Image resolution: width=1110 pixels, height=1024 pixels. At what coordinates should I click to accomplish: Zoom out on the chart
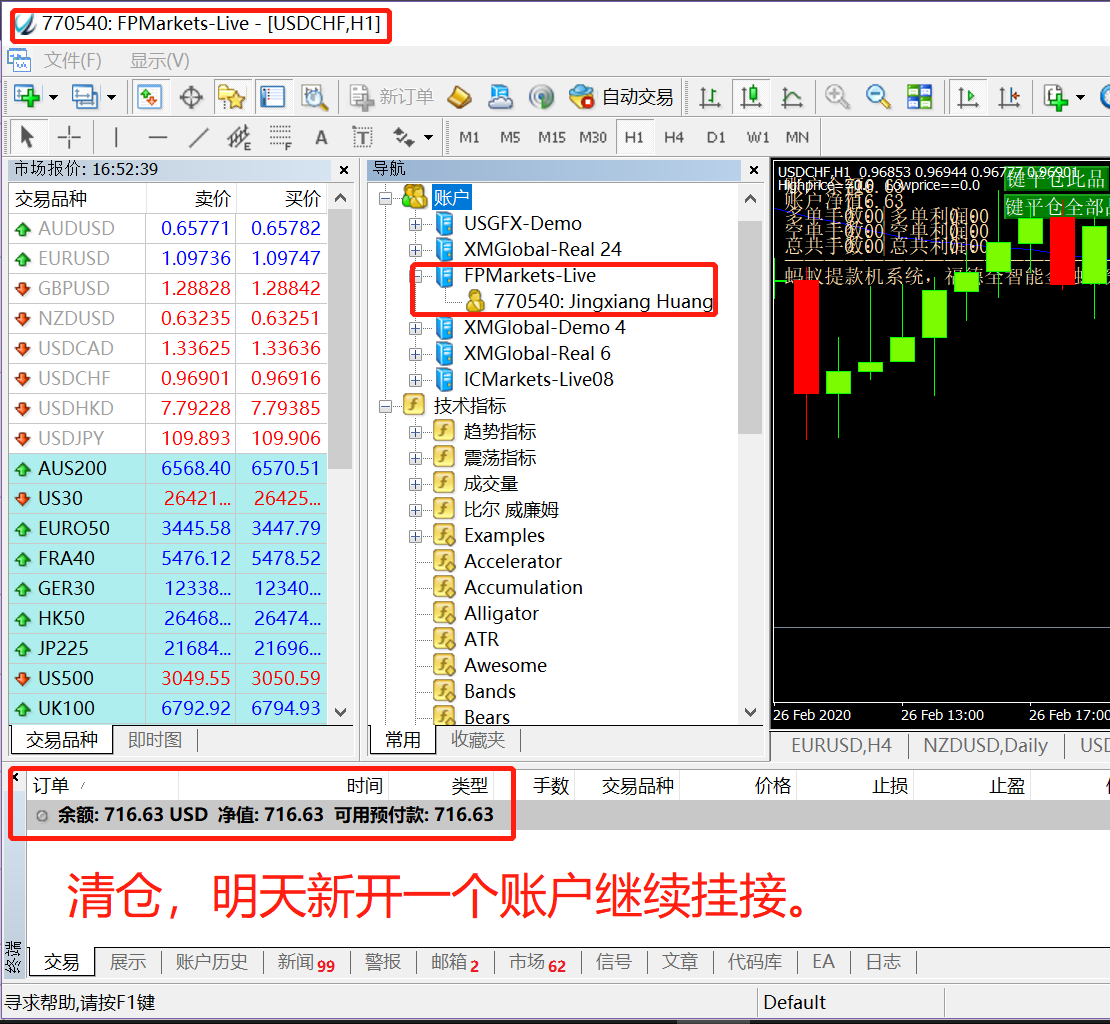[x=878, y=97]
